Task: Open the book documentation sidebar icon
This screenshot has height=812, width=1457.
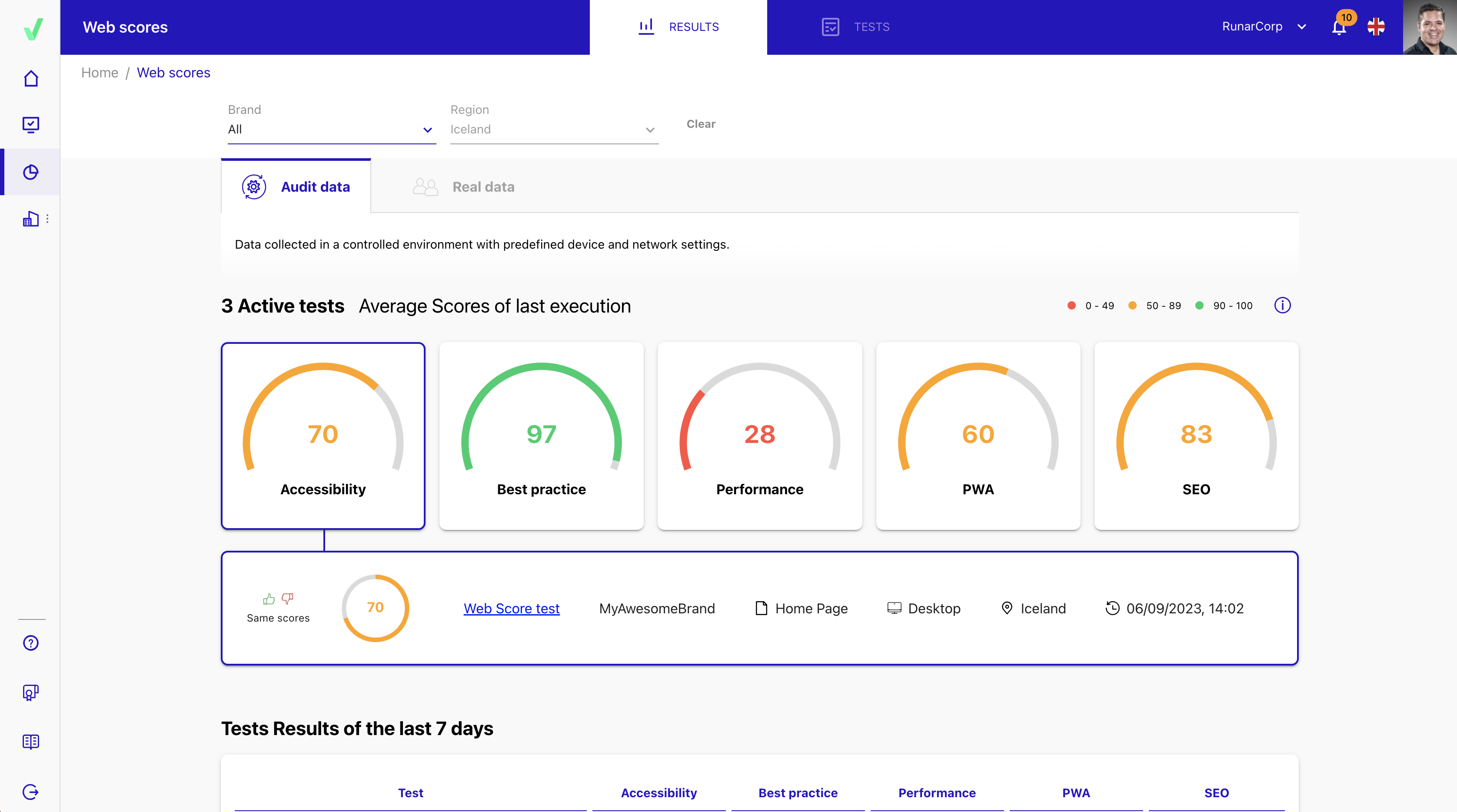Action: point(31,742)
